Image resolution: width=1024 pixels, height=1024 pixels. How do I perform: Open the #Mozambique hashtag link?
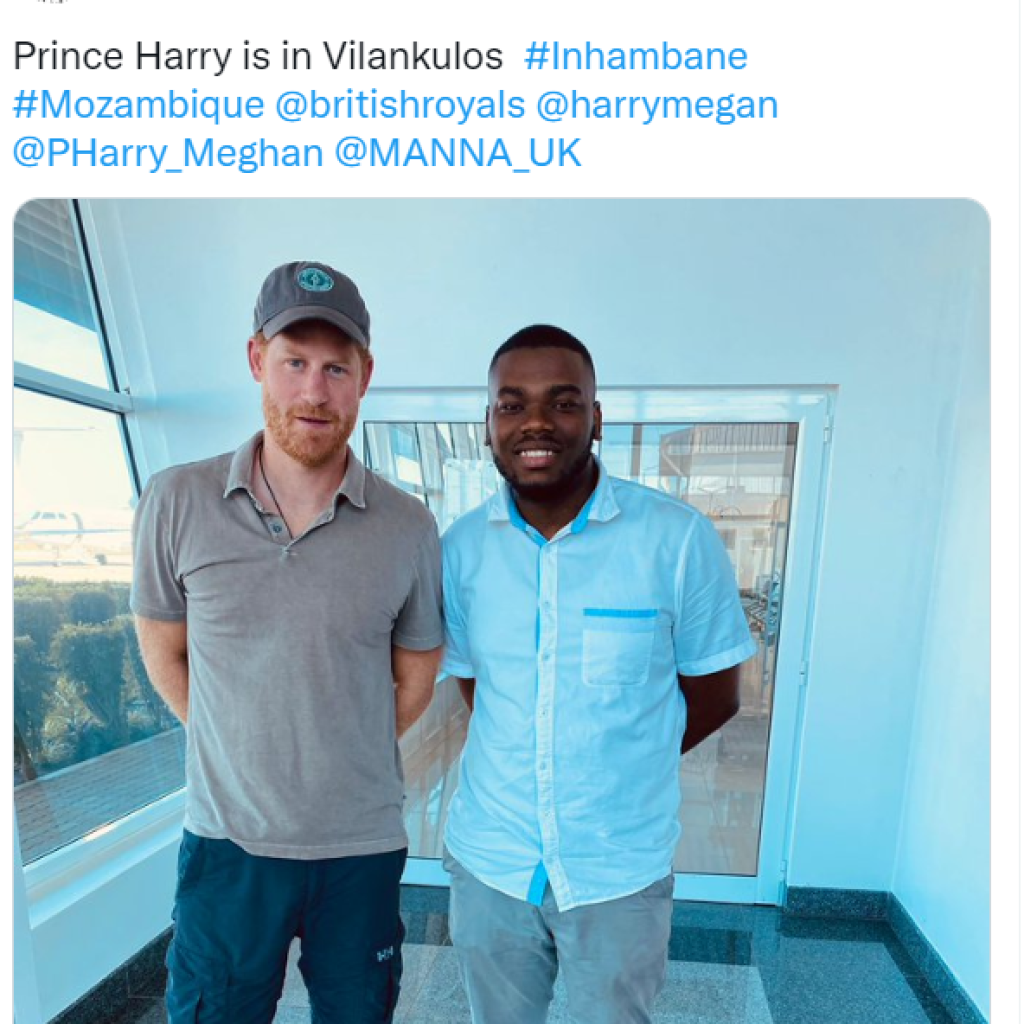click(138, 104)
